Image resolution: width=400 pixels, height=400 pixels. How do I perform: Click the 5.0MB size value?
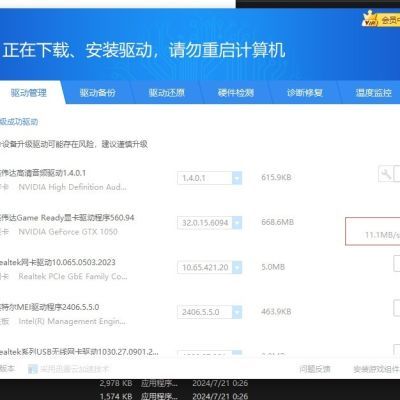[273, 267]
